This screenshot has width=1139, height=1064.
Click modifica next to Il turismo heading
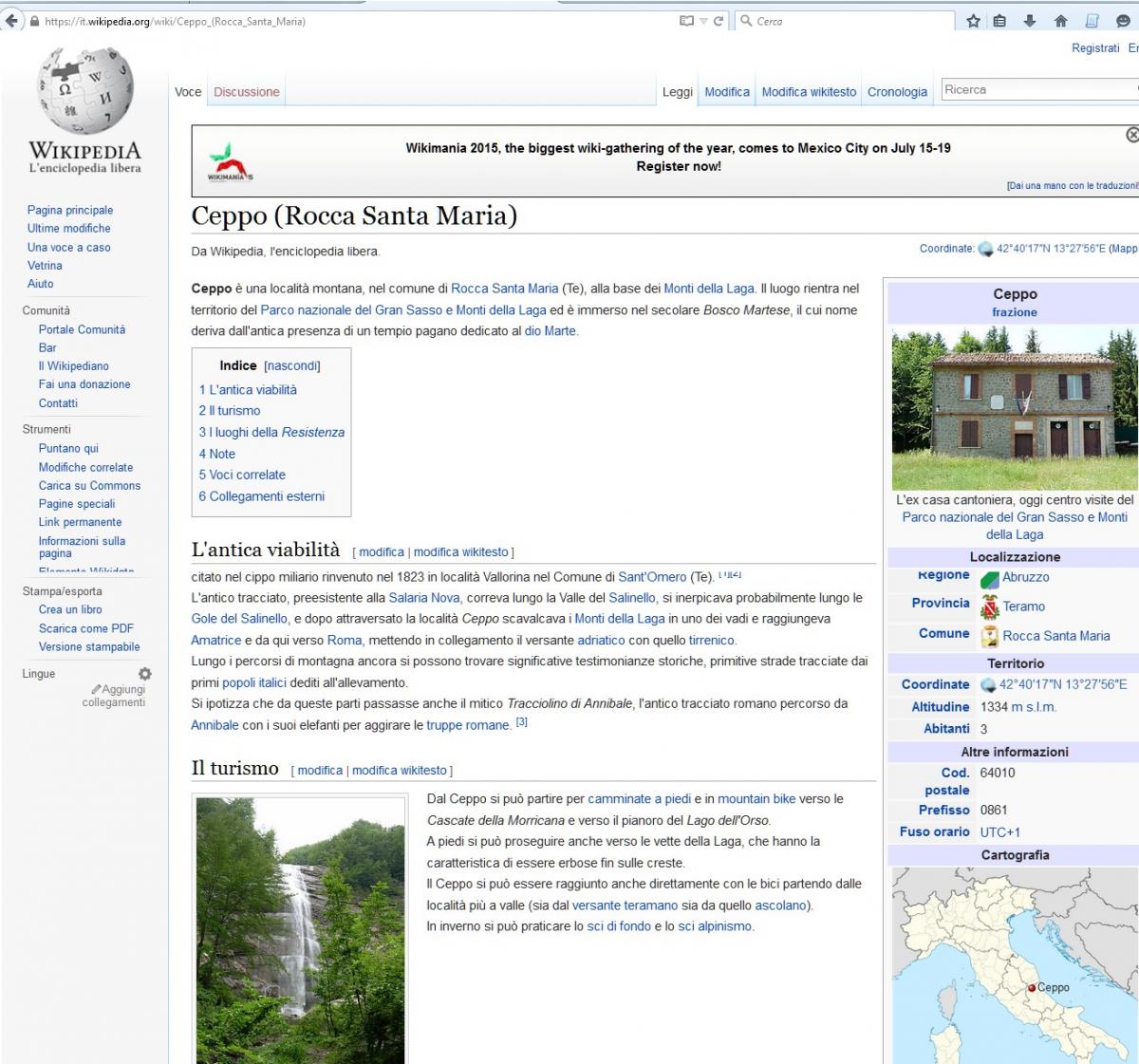coord(320,771)
